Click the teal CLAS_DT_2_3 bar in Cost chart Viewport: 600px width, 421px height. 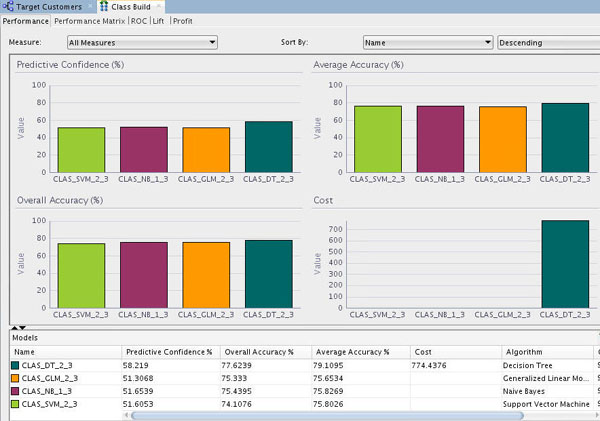click(x=564, y=264)
